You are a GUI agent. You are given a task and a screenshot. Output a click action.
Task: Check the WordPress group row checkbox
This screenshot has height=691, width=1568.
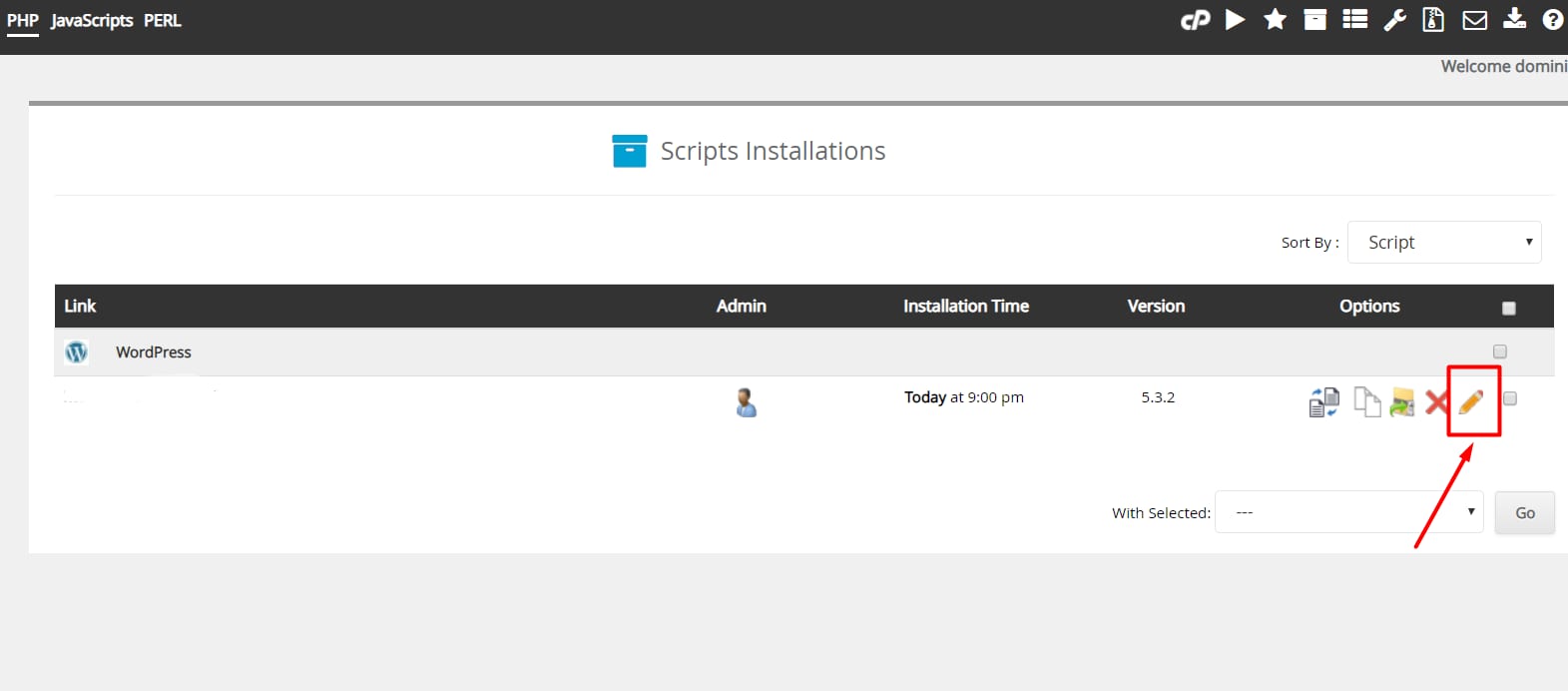(1499, 351)
